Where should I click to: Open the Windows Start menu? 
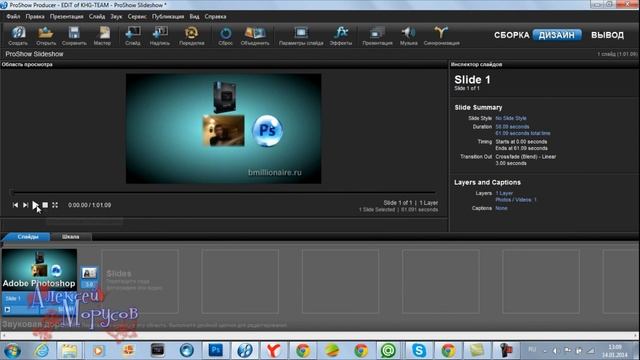(x=12, y=351)
